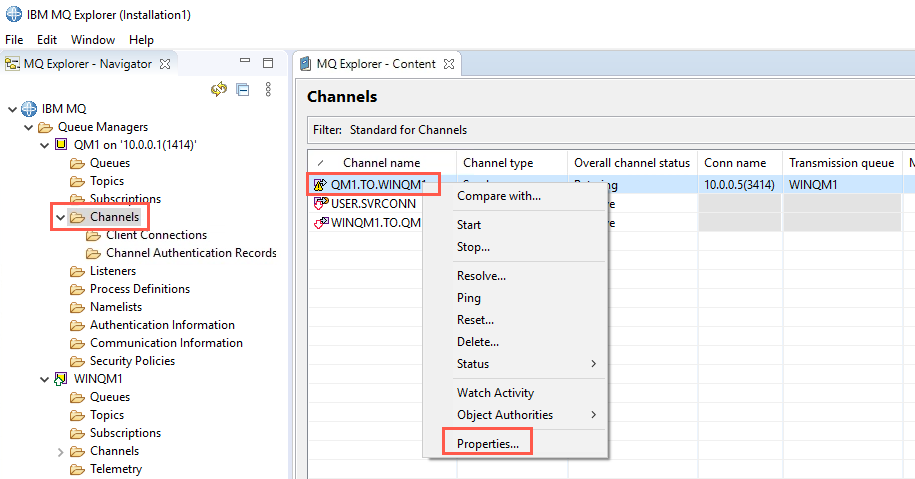Collapse the Queue Managers tree node

click(28, 127)
